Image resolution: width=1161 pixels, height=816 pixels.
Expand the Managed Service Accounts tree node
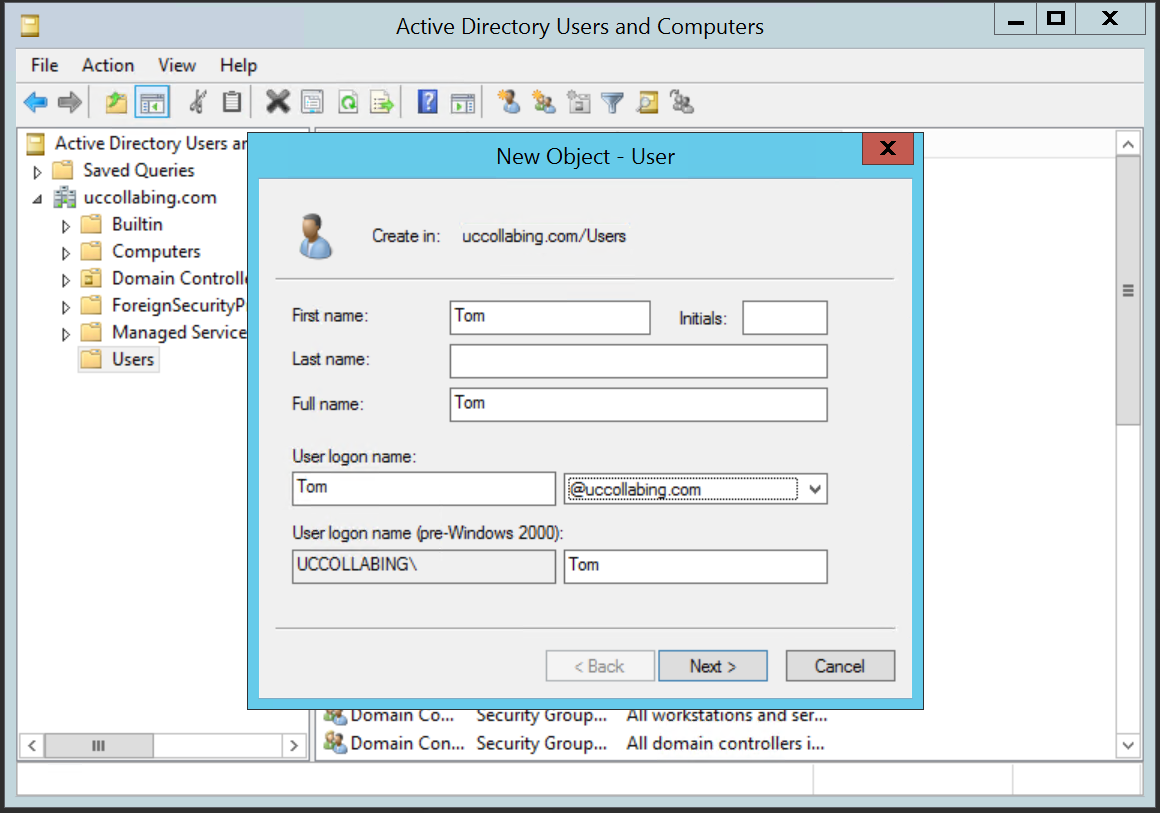click(x=66, y=334)
